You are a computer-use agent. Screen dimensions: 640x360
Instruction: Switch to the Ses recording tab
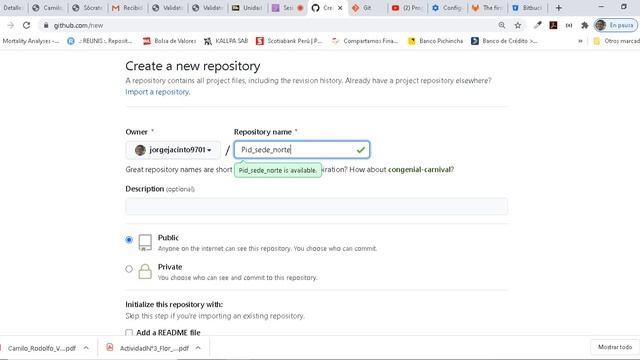[288, 8]
